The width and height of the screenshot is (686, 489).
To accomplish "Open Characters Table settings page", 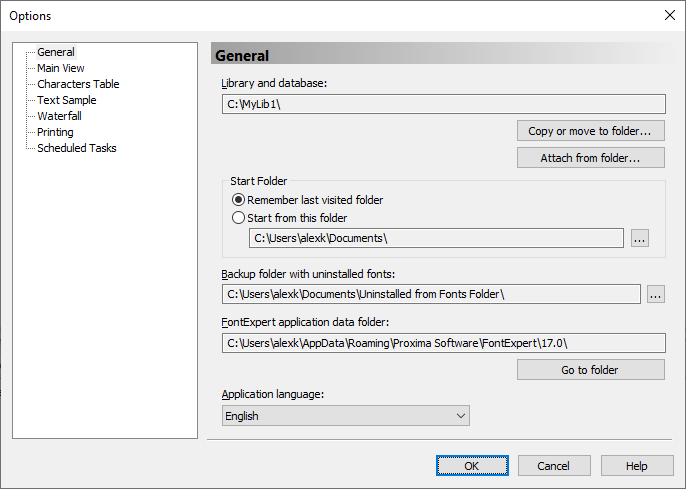I will [x=78, y=84].
